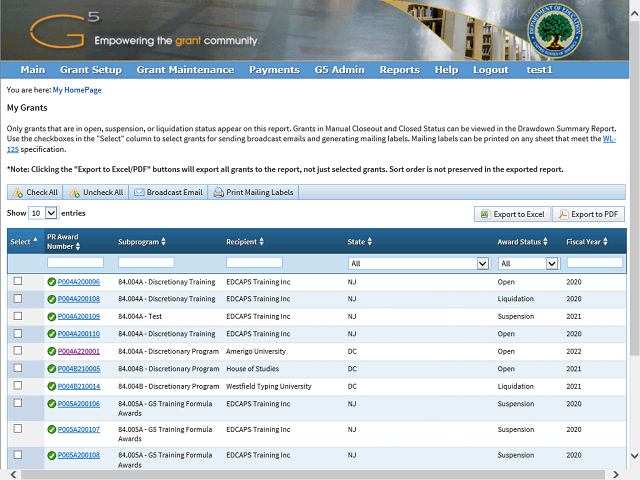Click green status icon beside P004A200096

51,282
